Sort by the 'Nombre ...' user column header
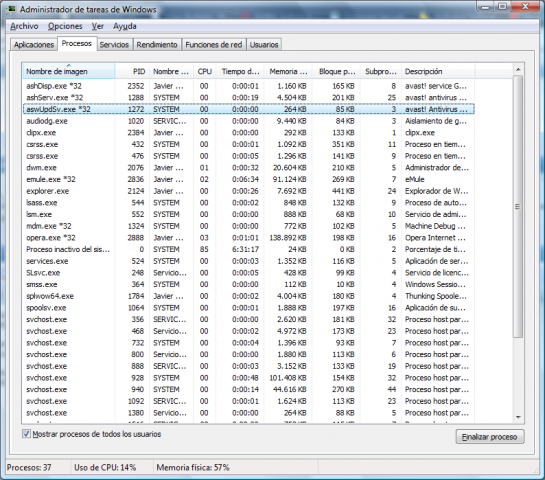Viewport: 545px width, 480px height. click(171, 72)
